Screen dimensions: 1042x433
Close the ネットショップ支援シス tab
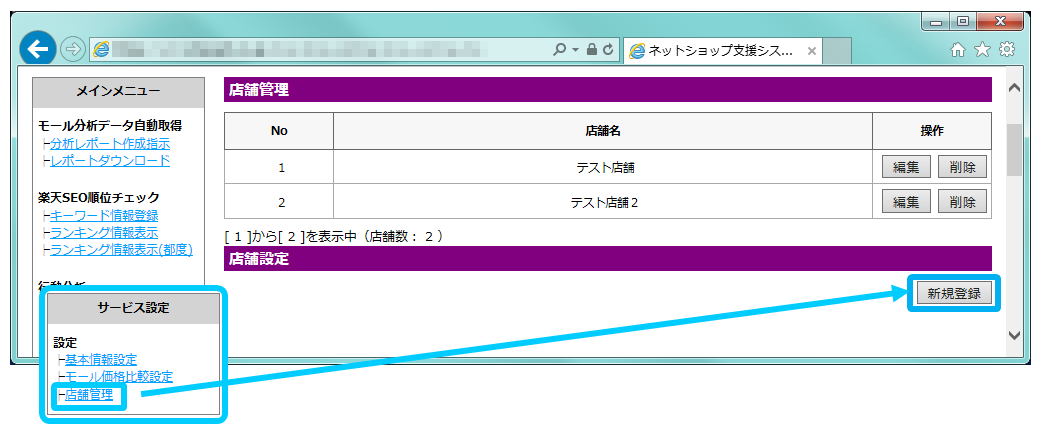click(x=811, y=51)
